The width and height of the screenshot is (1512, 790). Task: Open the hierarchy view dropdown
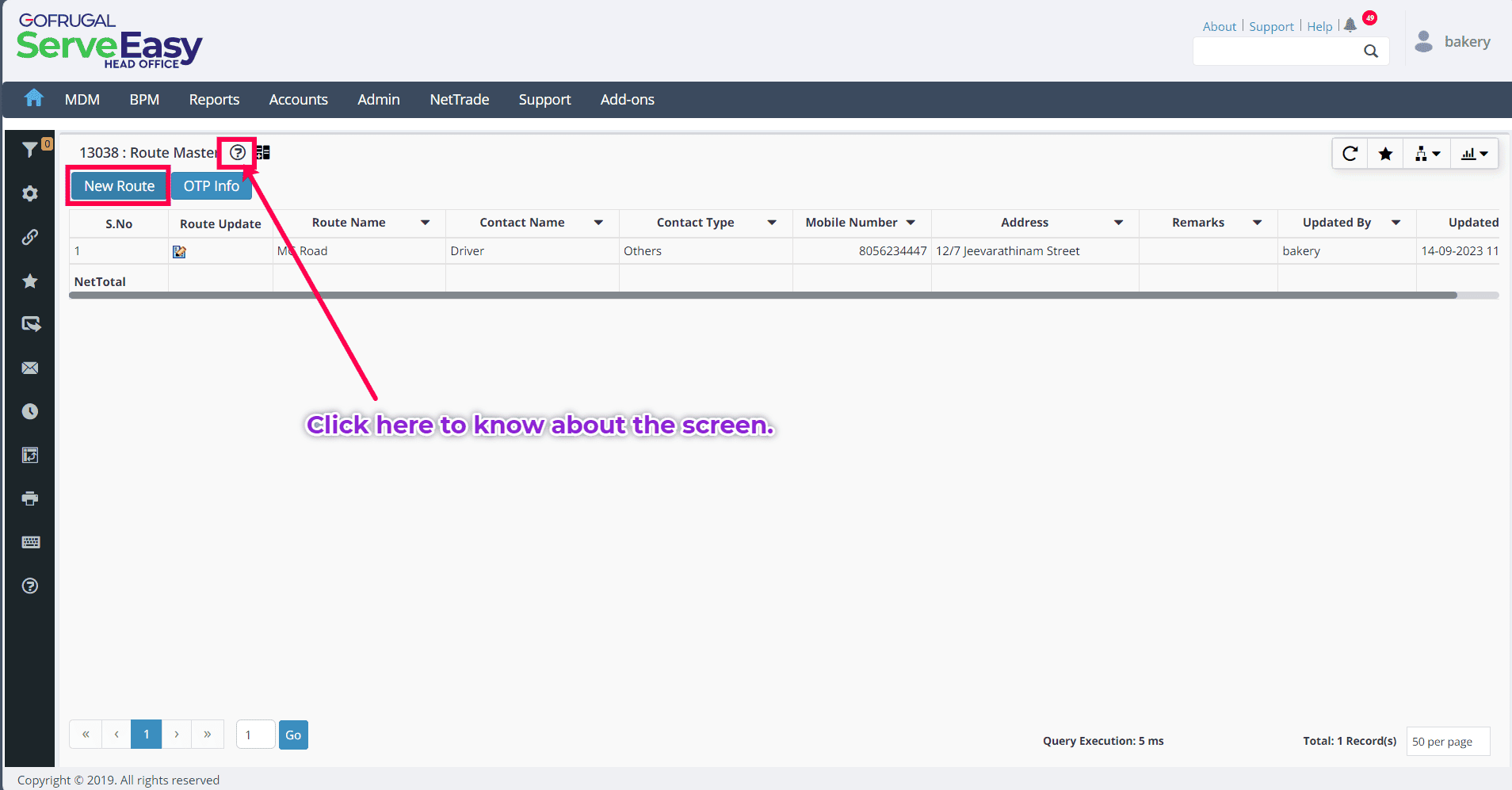pos(1427,154)
